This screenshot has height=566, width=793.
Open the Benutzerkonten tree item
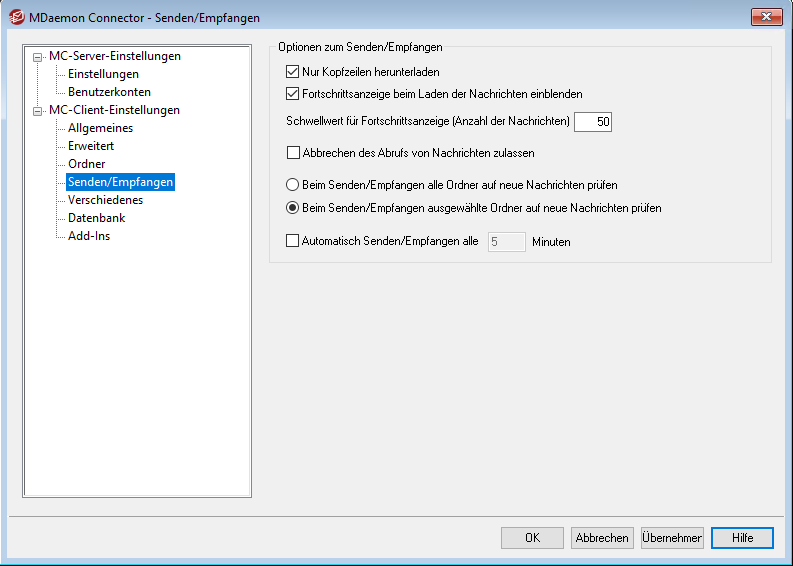[109, 92]
